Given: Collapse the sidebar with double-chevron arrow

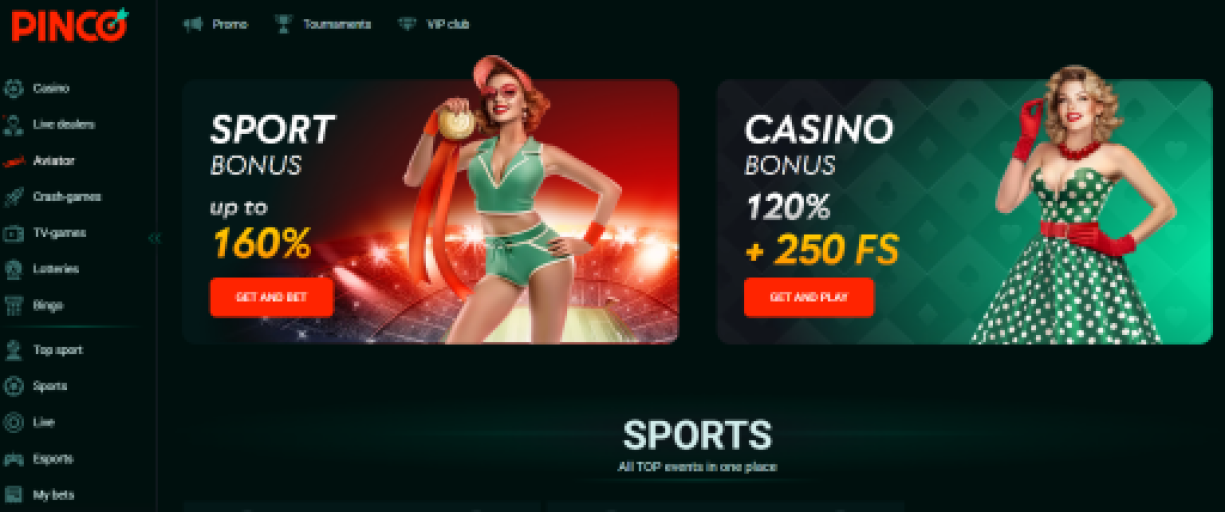Looking at the screenshot, I should point(154,238).
